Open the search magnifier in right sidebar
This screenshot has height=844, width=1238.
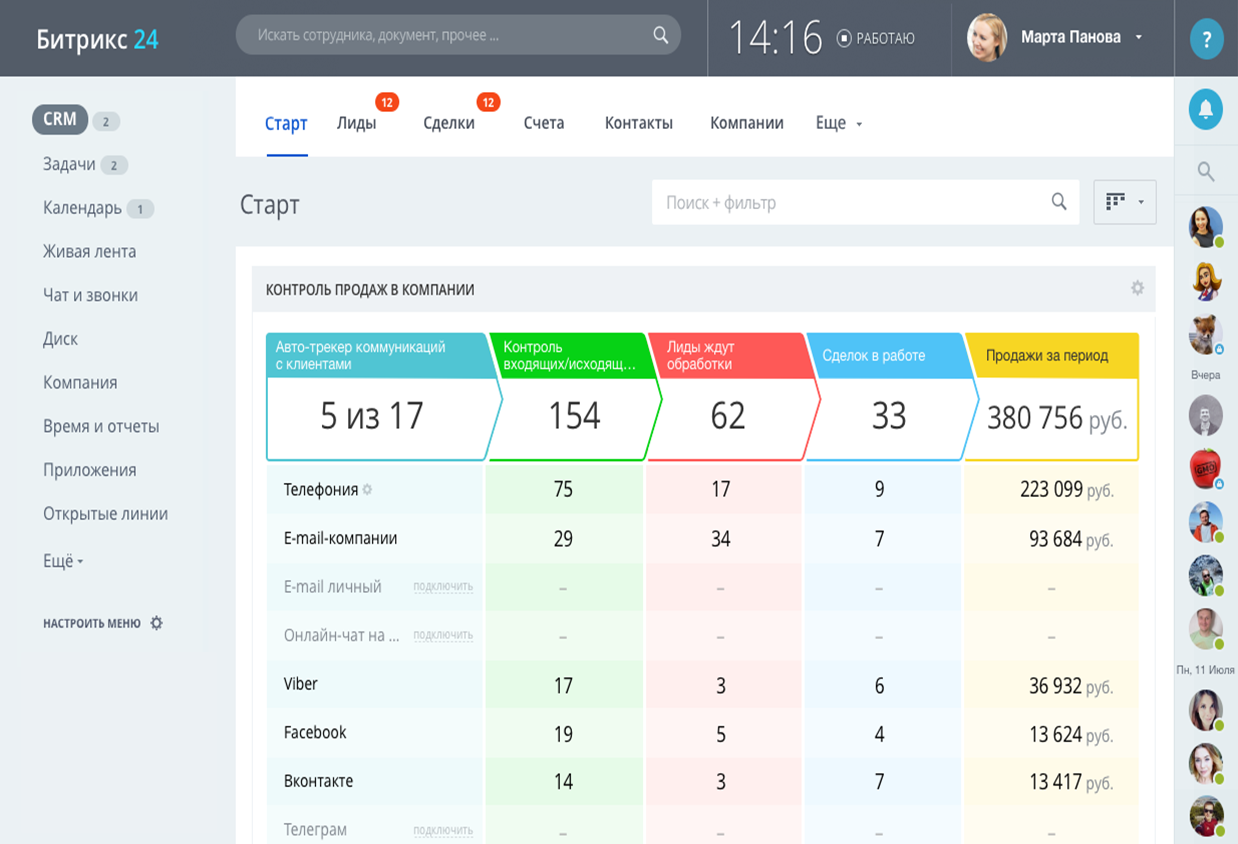pos(1206,170)
